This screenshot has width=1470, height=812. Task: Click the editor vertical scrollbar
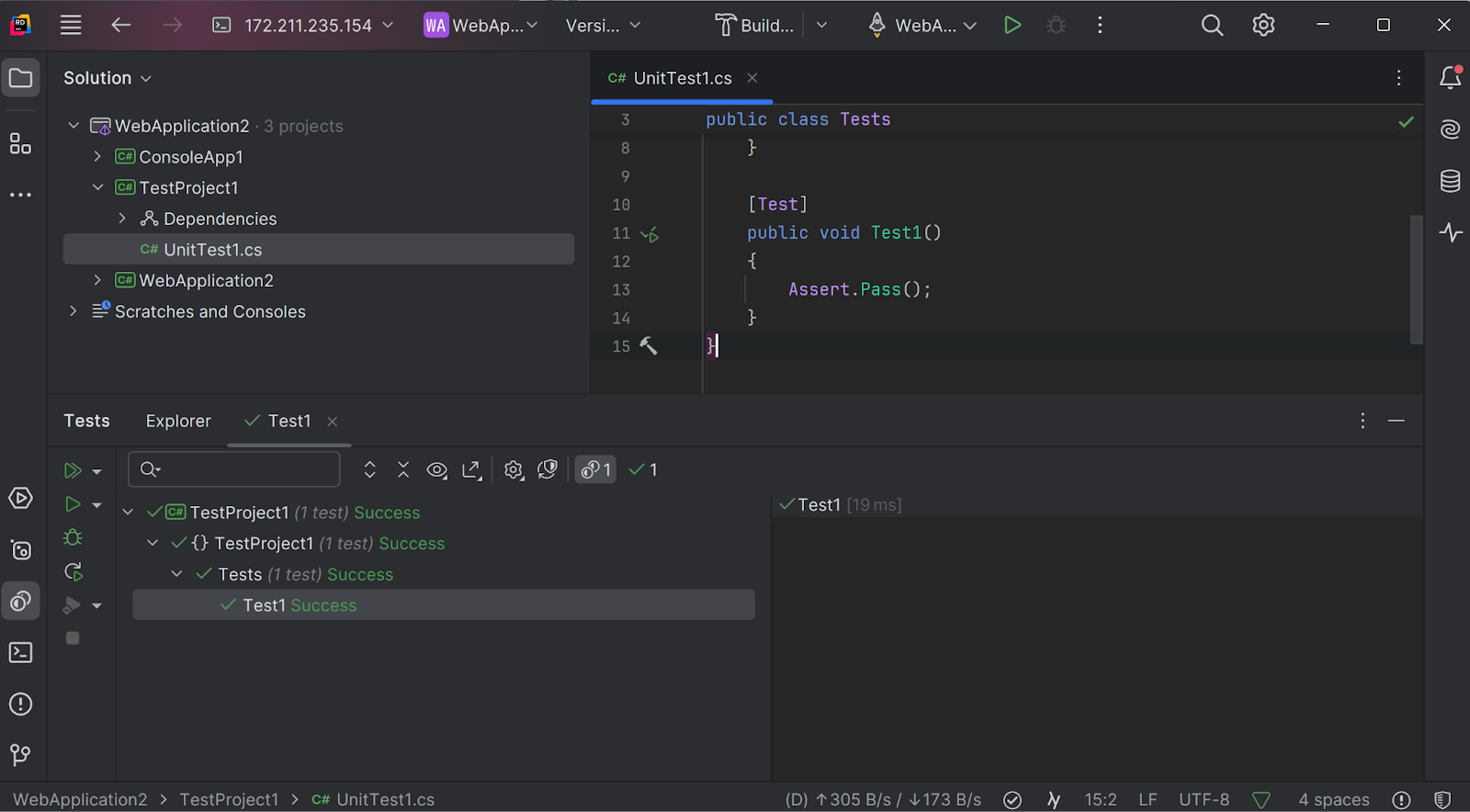(x=1417, y=279)
